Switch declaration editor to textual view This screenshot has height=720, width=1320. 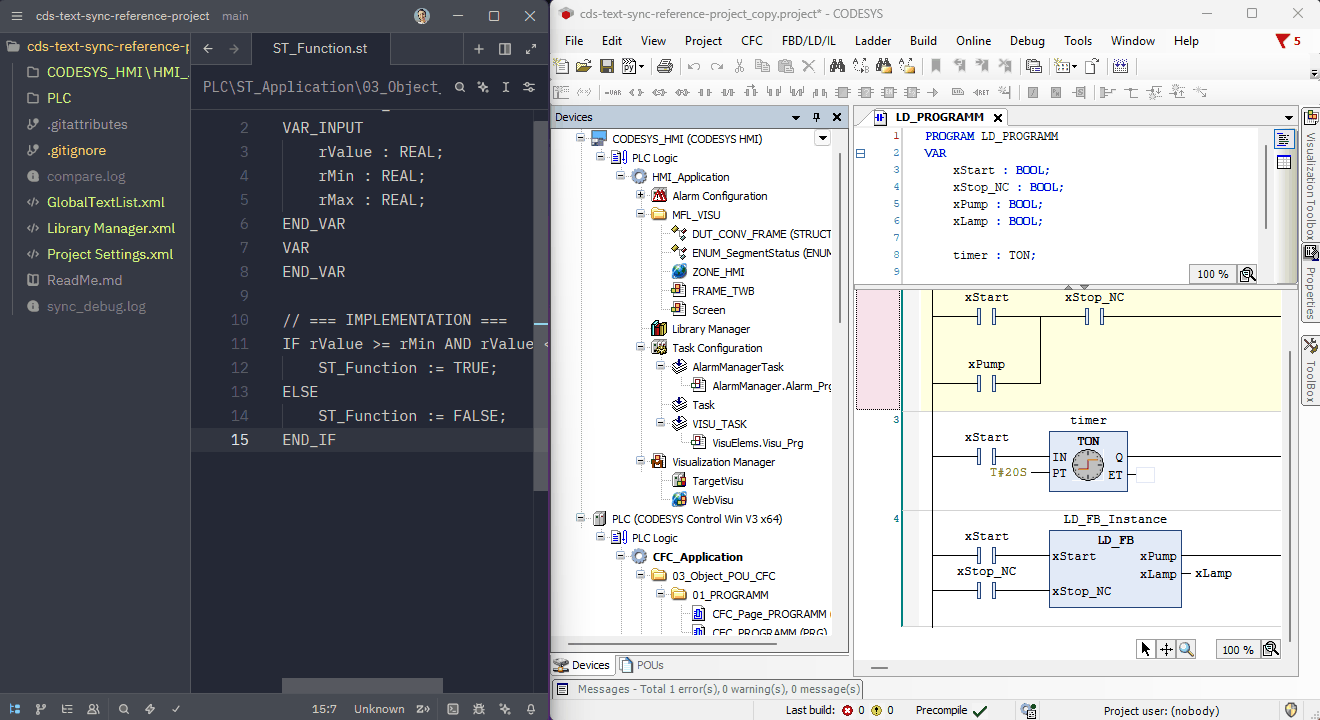click(x=1284, y=139)
